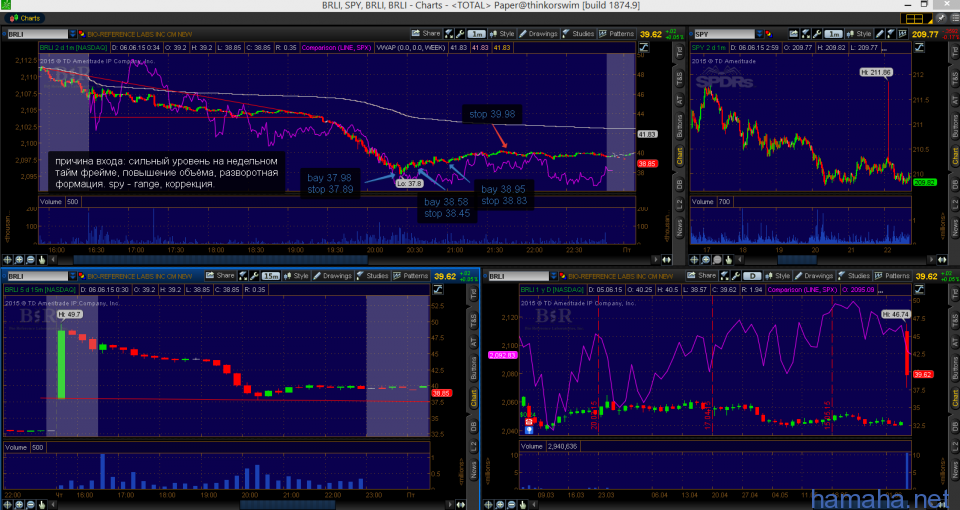The image size is (960, 510).
Task: Expand symbol dropdown in BRLI daily chart
Action: pyautogui.click(x=553, y=276)
